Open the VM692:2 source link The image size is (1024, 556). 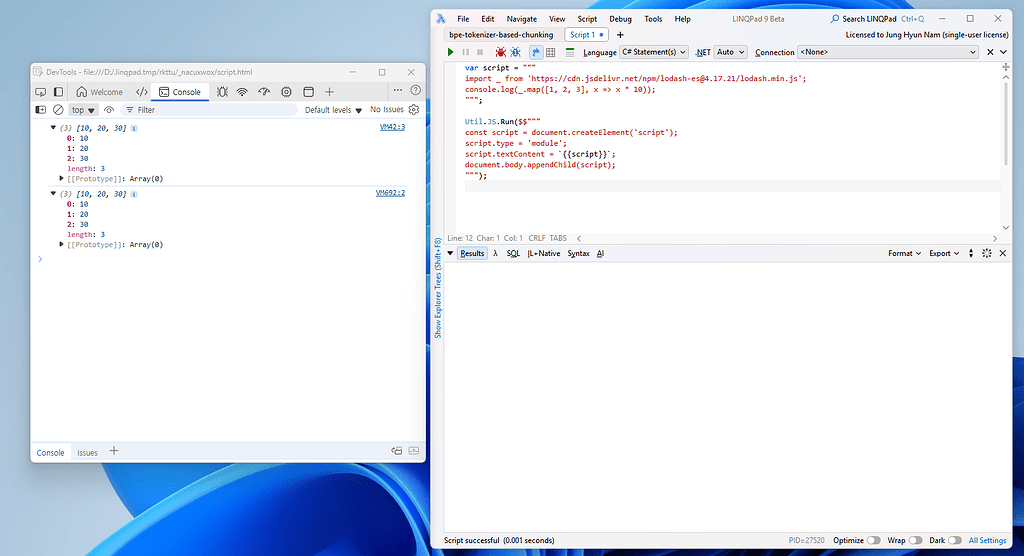point(391,193)
